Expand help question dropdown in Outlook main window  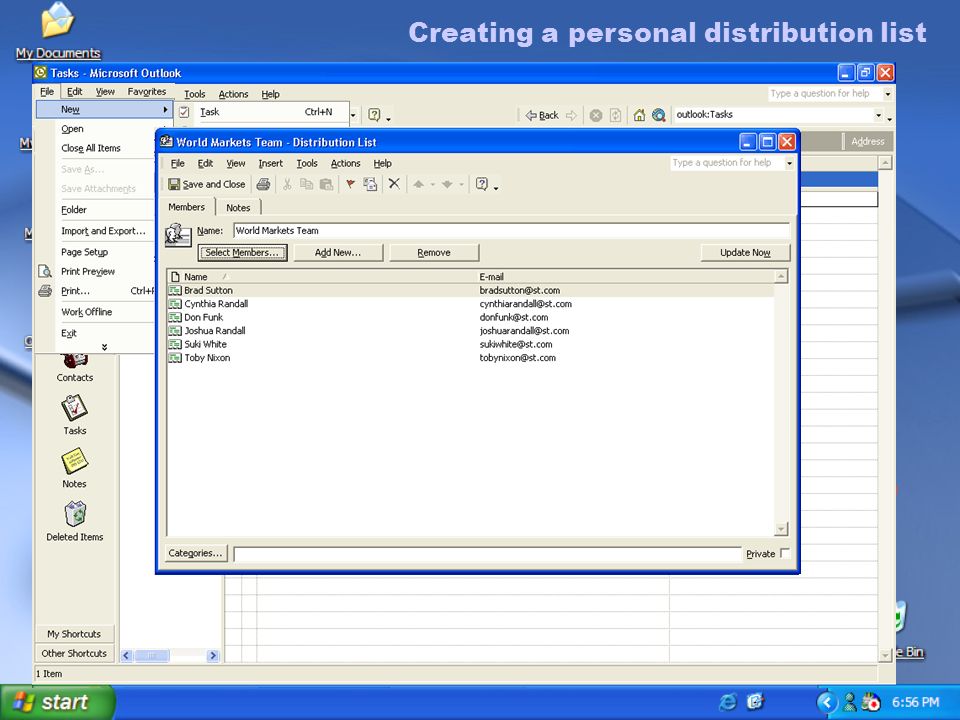pyautogui.click(x=887, y=94)
